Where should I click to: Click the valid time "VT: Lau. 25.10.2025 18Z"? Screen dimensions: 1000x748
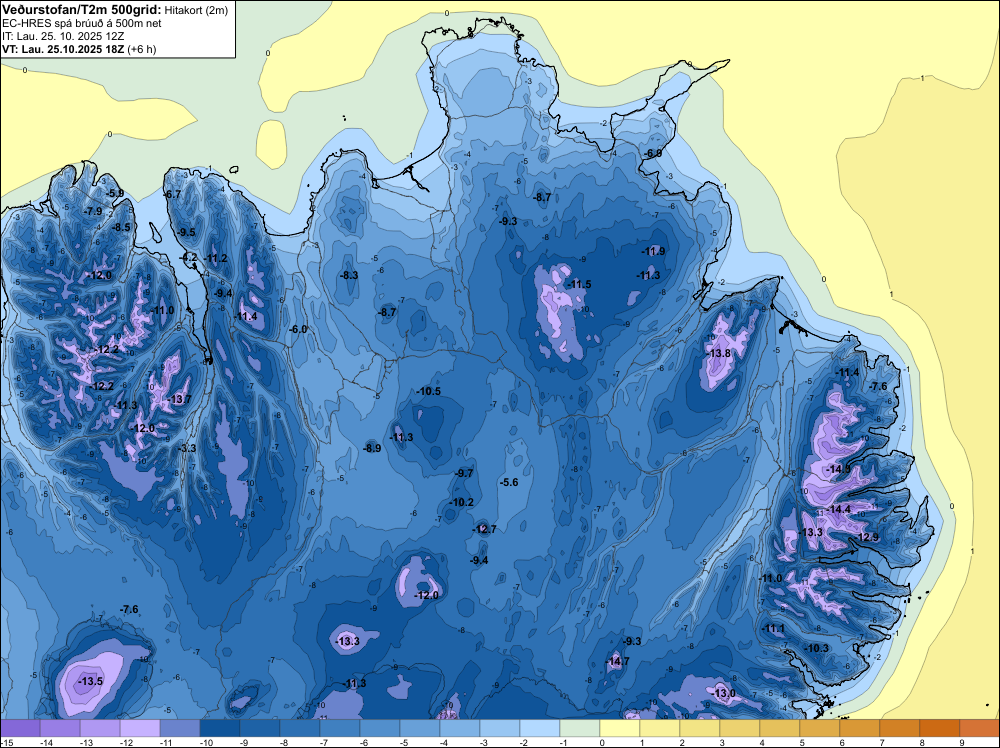click(x=63, y=49)
